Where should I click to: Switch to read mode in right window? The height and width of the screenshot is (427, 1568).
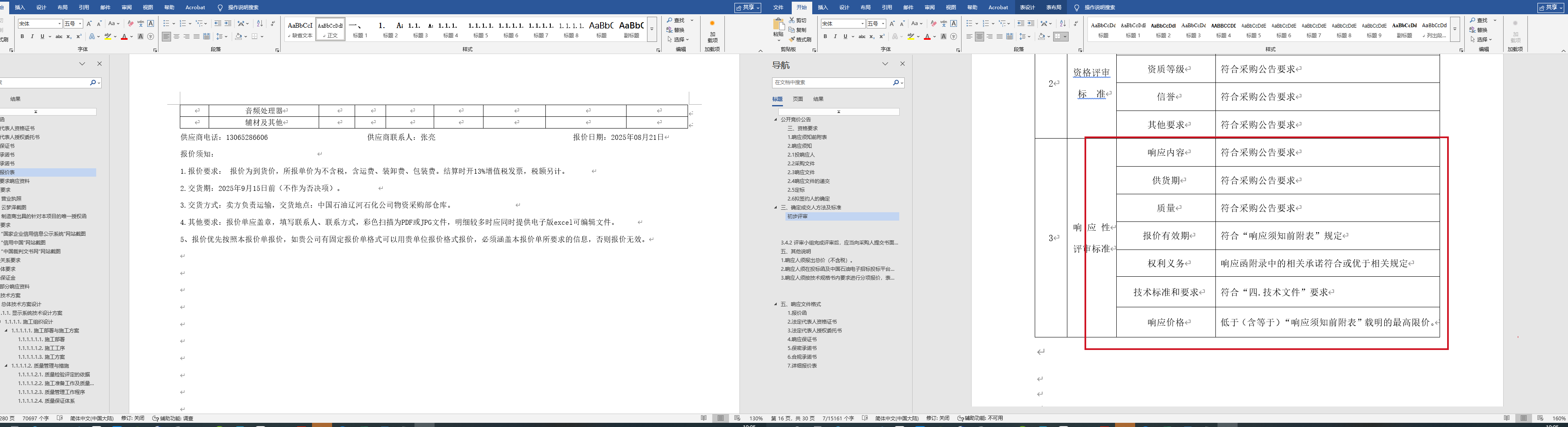click(x=1507, y=419)
